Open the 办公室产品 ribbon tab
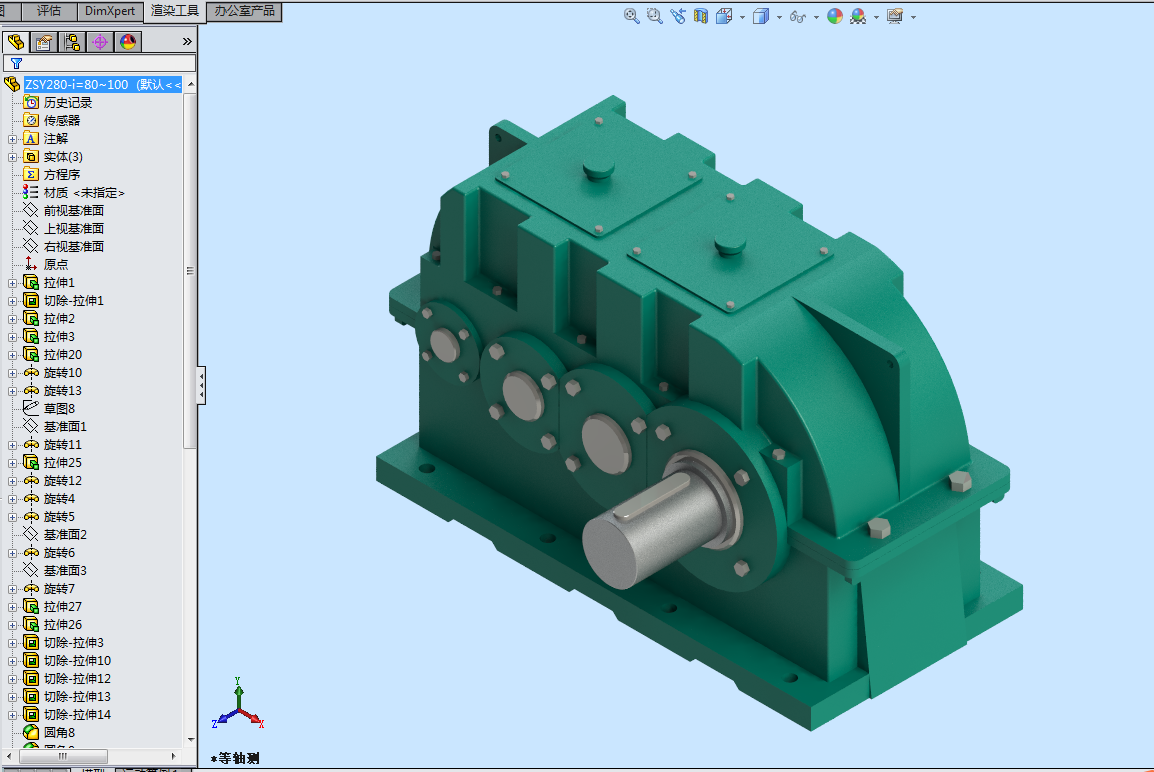The image size is (1154, 772). (x=244, y=11)
